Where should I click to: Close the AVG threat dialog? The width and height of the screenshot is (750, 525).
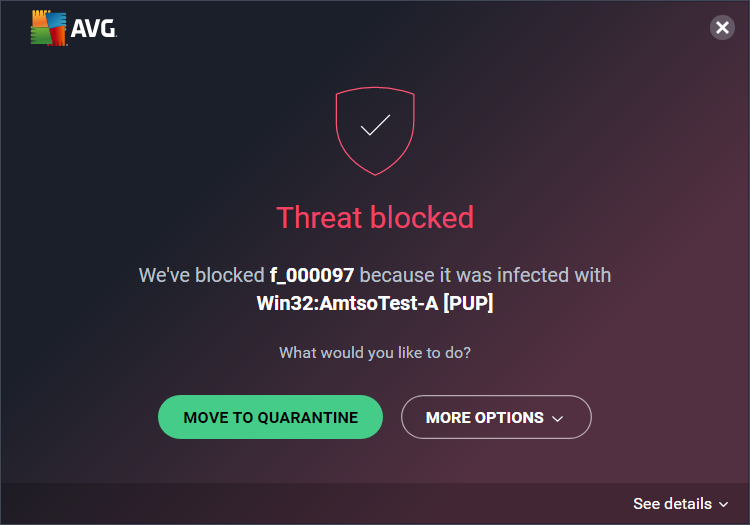tap(722, 28)
